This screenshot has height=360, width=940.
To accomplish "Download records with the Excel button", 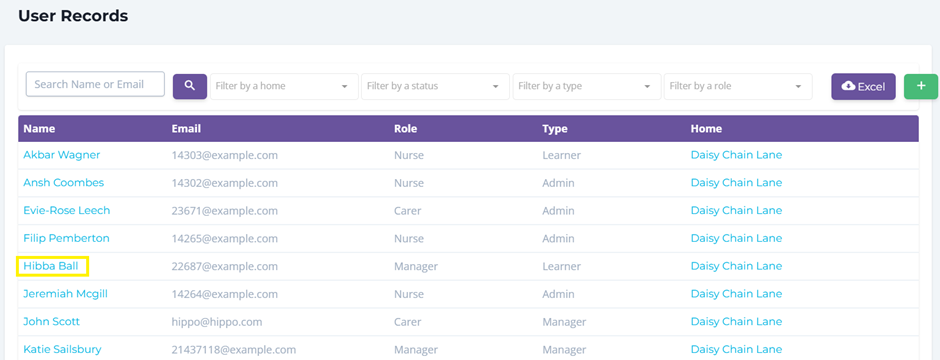I will pyautogui.click(x=863, y=86).
